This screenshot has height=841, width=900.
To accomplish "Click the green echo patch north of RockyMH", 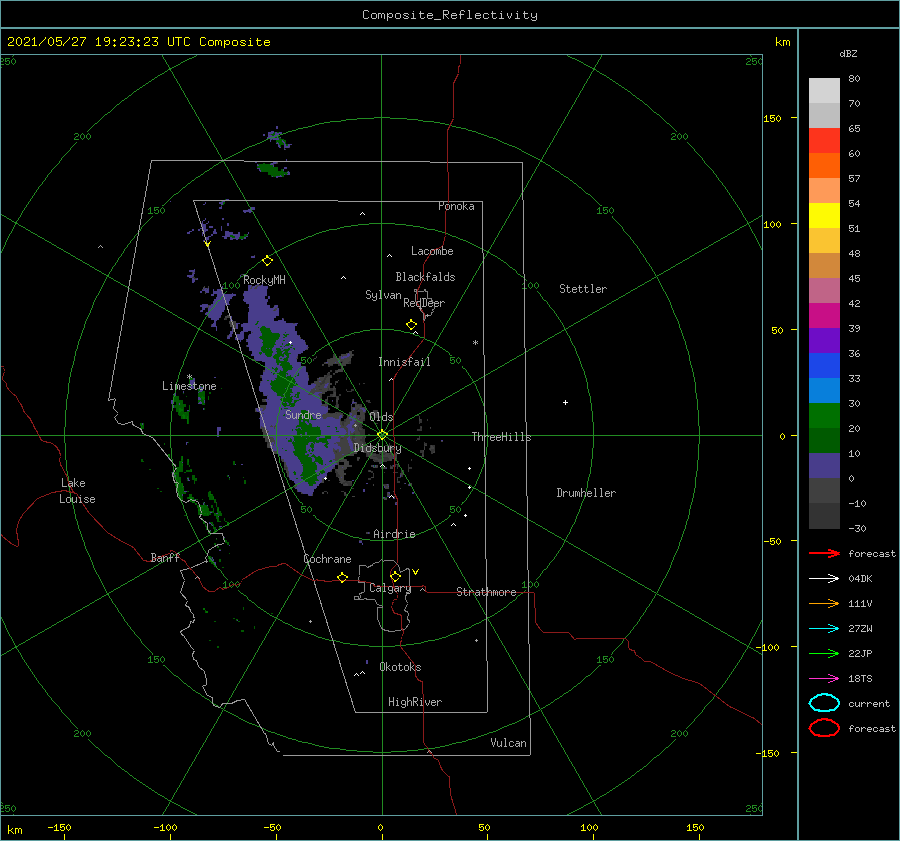I will (272, 169).
